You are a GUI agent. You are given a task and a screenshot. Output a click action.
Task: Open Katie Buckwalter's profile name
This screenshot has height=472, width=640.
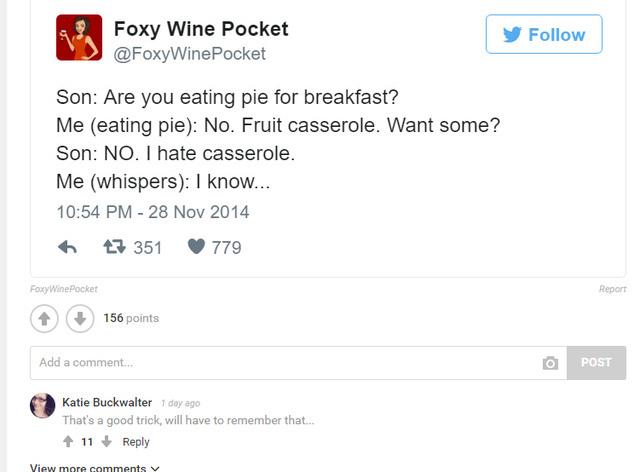tap(107, 403)
